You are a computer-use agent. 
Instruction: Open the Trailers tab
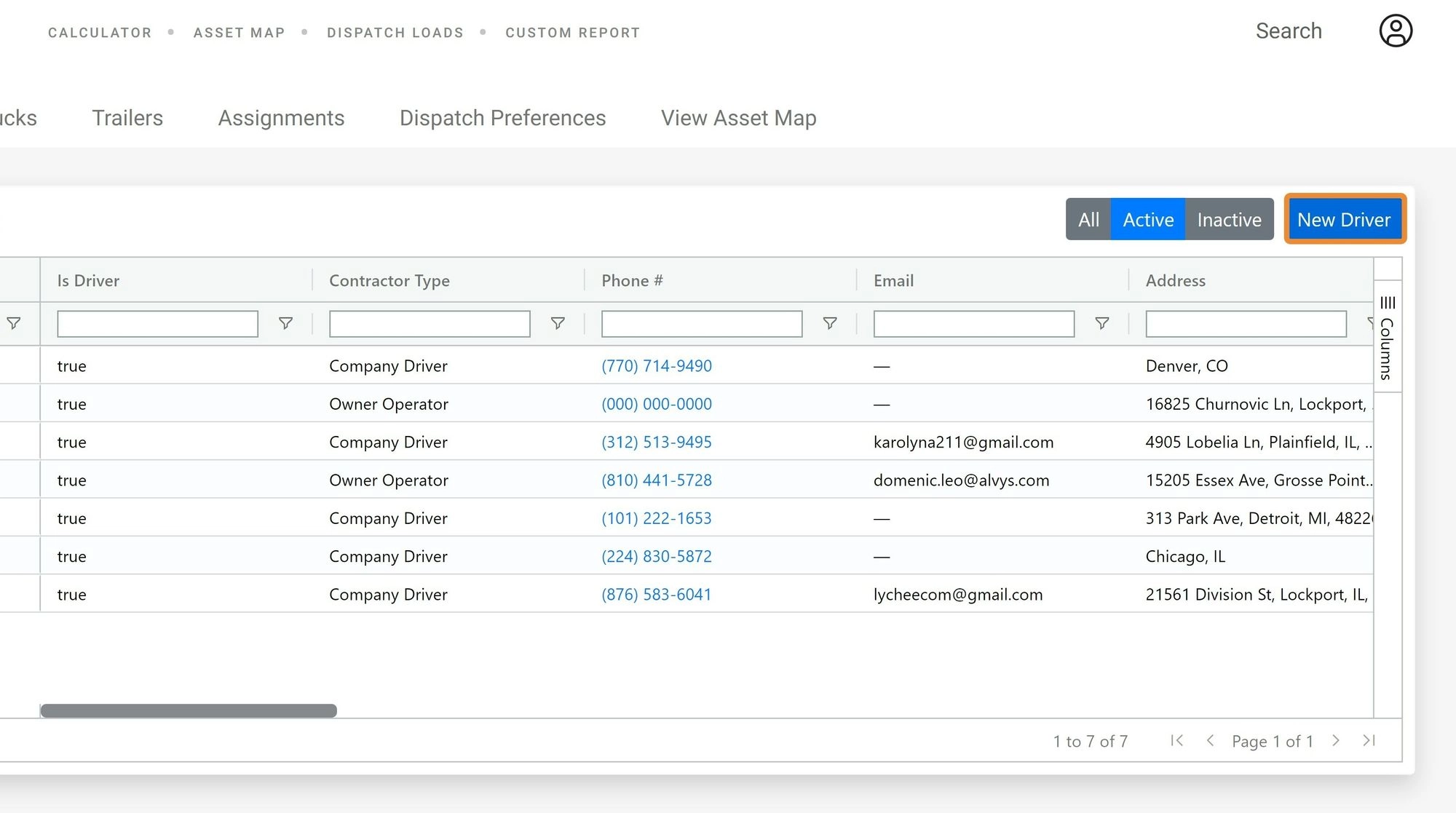[127, 118]
